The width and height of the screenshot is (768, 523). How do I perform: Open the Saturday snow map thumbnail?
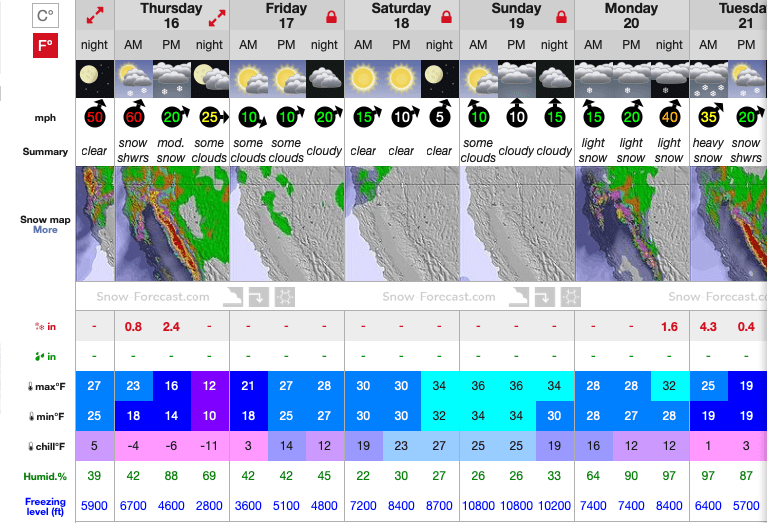[402, 224]
